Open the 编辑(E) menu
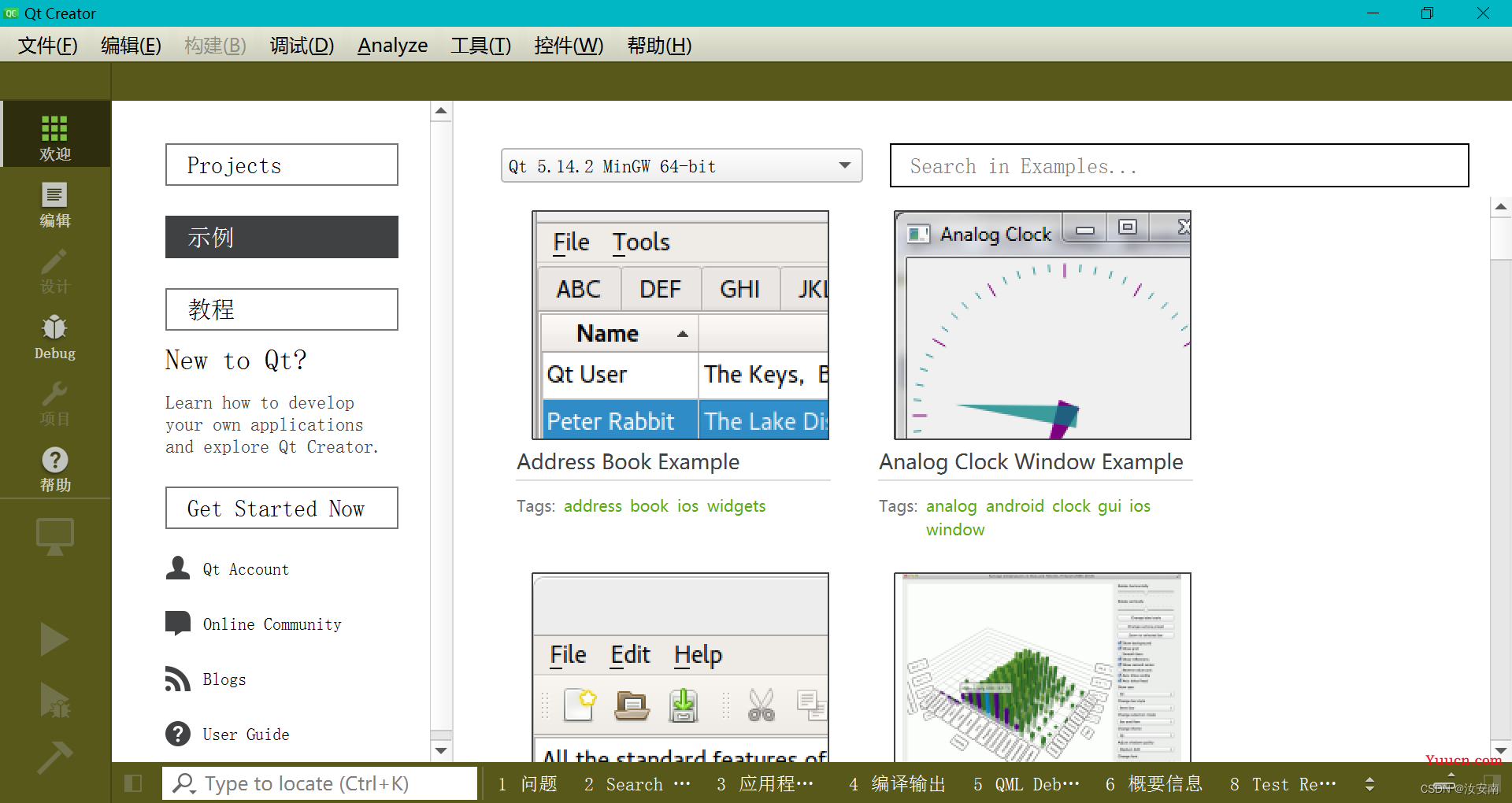Image resolution: width=1512 pixels, height=803 pixels. click(131, 46)
